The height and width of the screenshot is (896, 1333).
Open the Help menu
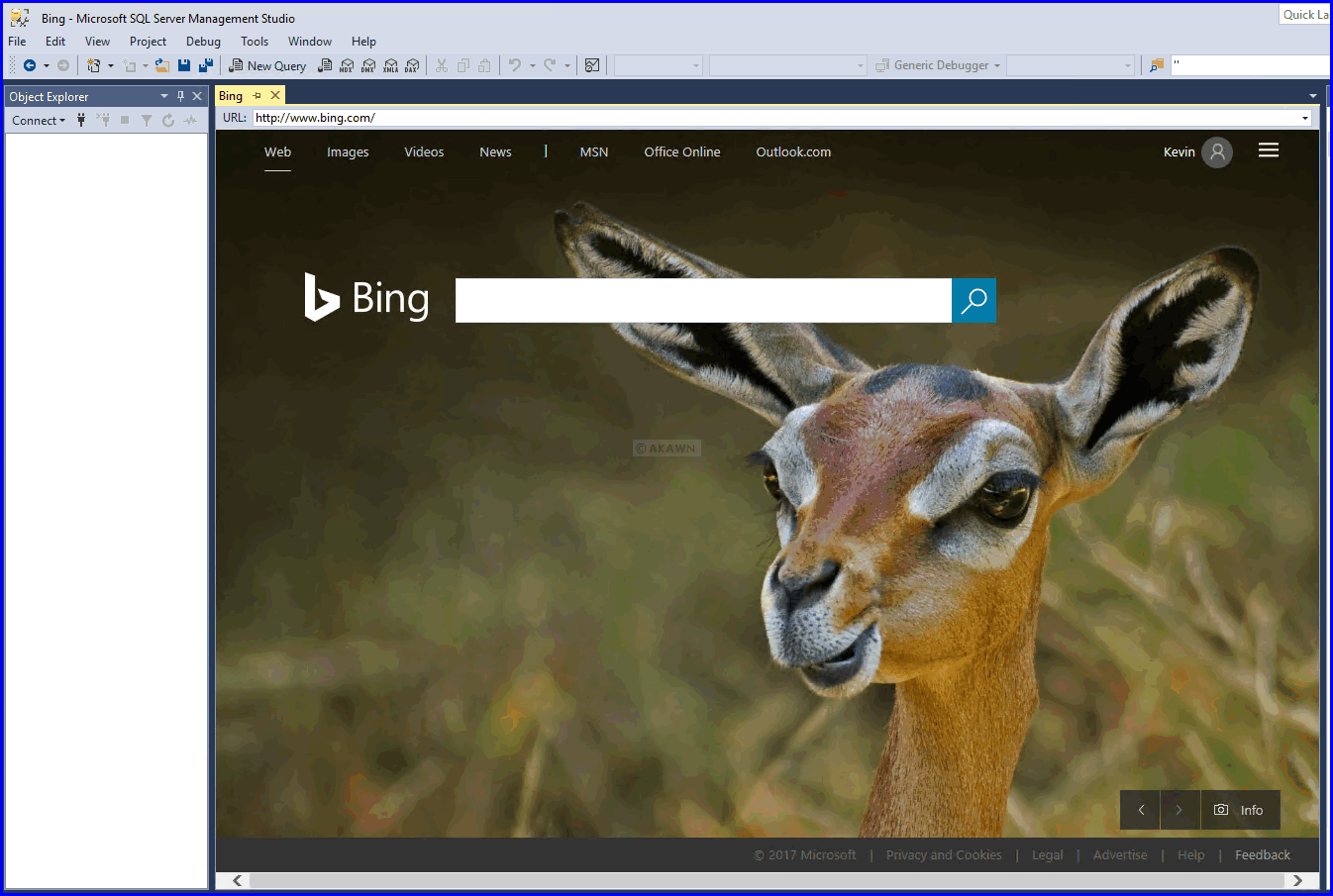pos(363,42)
